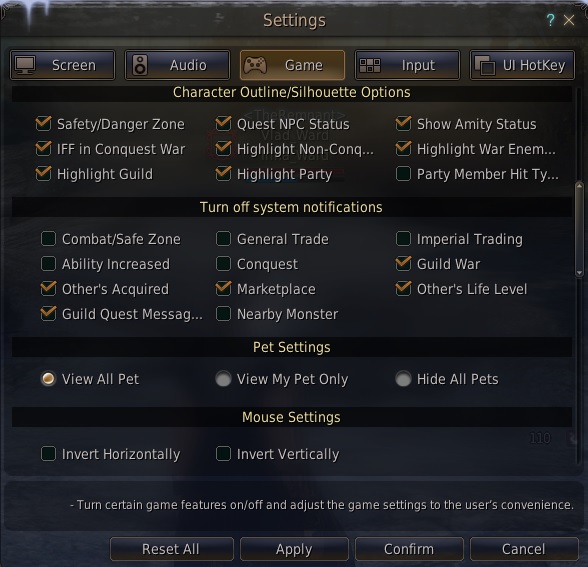The image size is (588, 567).
Task: Click the monitor icon on Screen tab
Action: 26,65
